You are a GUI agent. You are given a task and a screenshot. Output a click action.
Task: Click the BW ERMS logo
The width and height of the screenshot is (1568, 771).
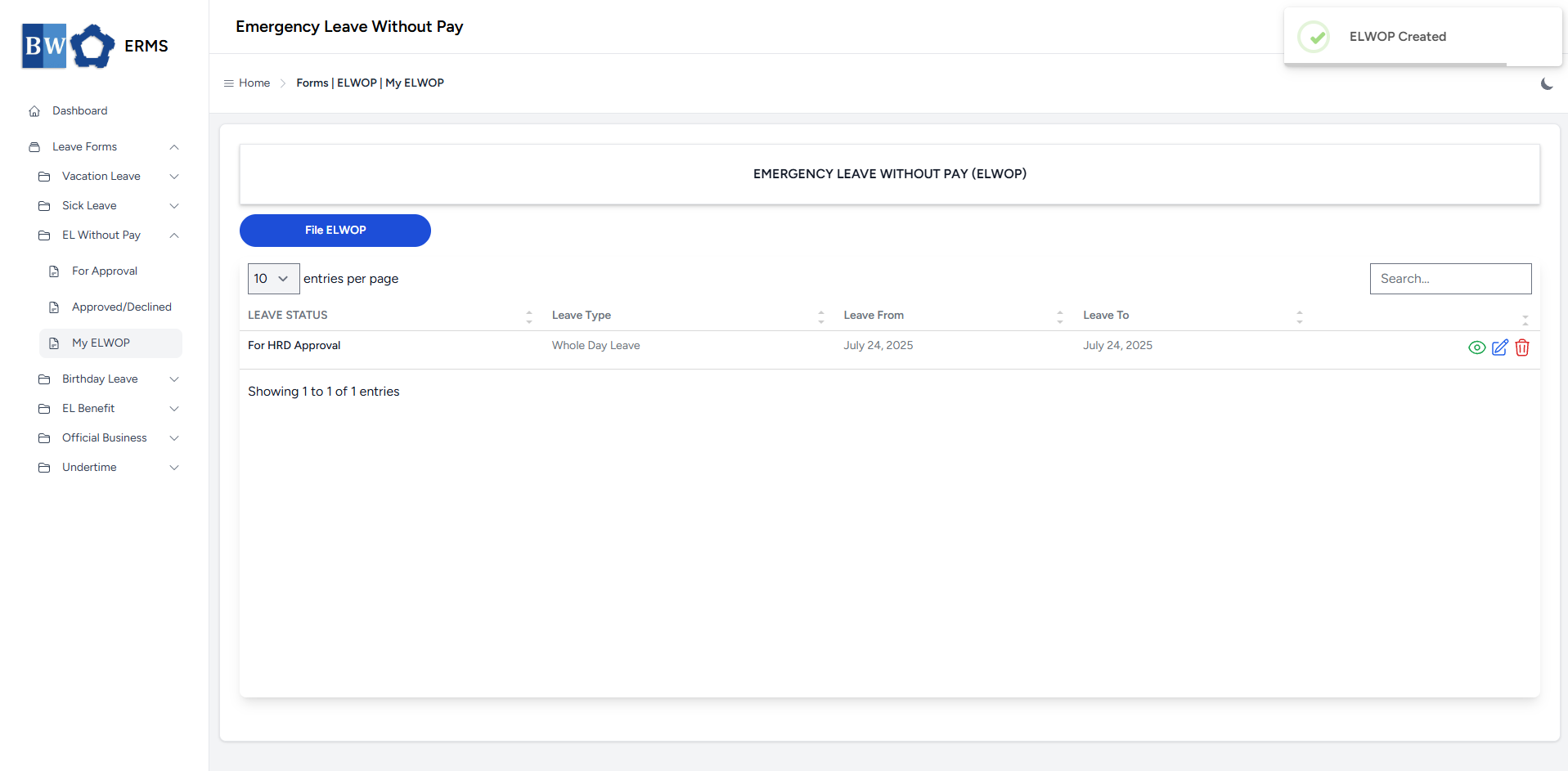point(95,46)
